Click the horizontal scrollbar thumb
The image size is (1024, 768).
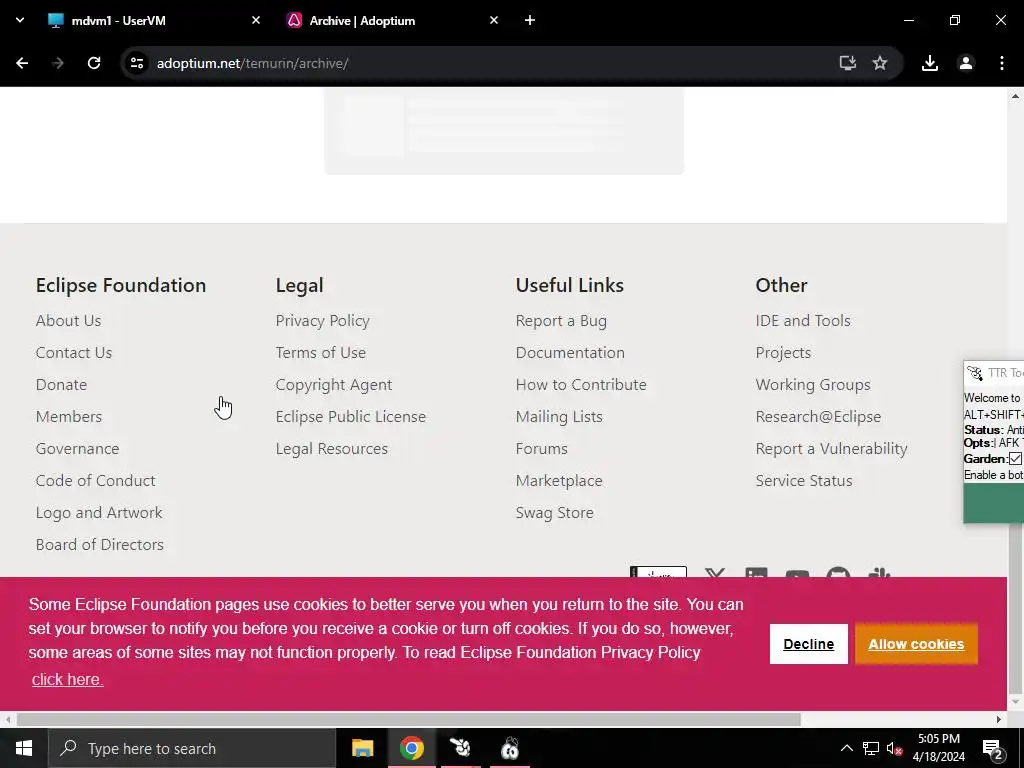point(409,719)
